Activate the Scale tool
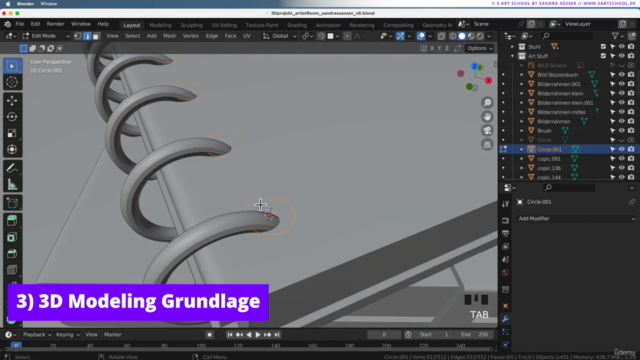Screen dimensions: 640x360 [x=12, y=133]
